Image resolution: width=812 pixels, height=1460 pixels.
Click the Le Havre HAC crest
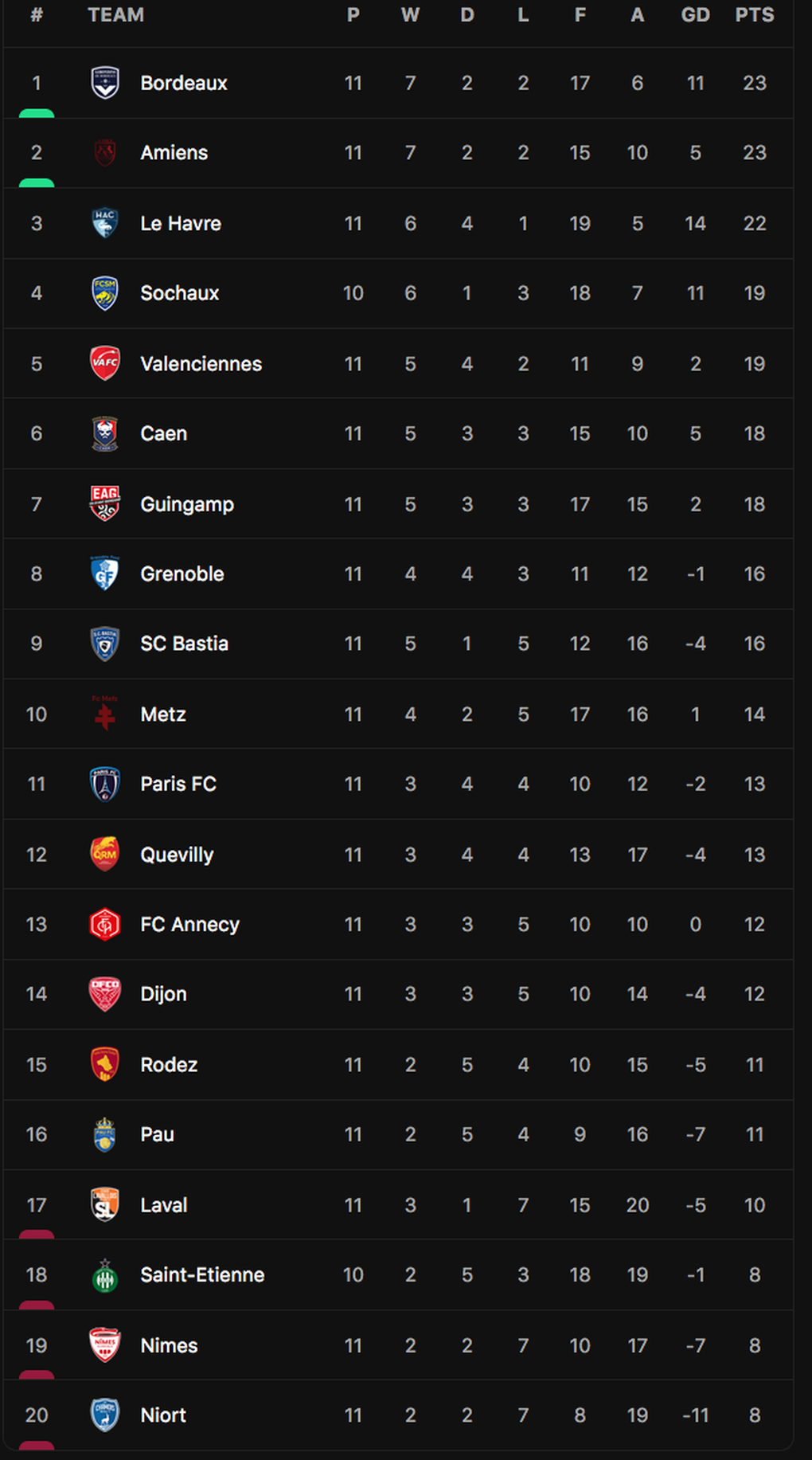(105, 223)
